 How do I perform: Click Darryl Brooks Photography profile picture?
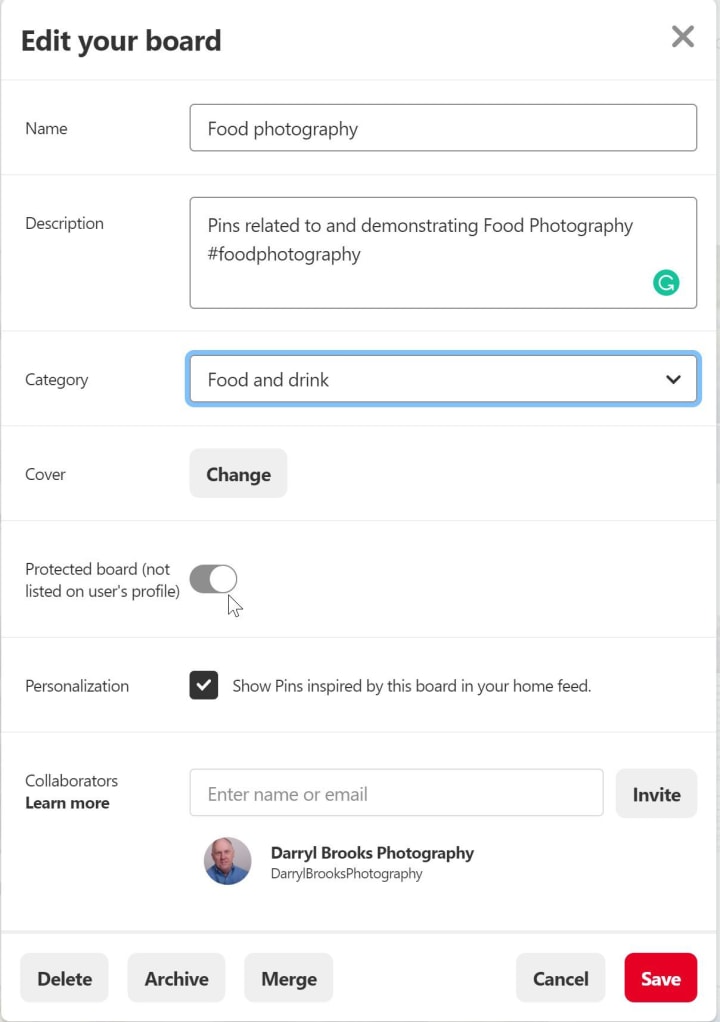(x=228, y=861)
